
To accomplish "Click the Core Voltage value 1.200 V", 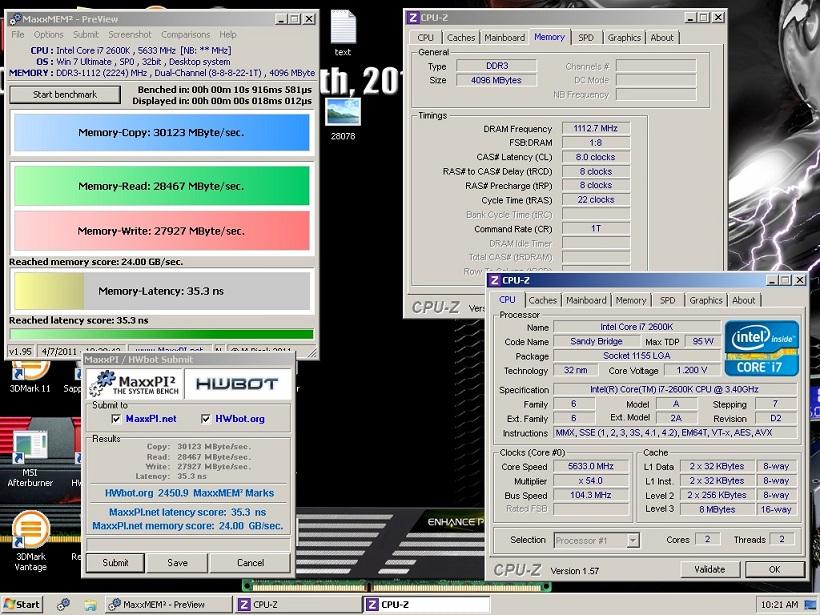I will click(x=691, y=370).
